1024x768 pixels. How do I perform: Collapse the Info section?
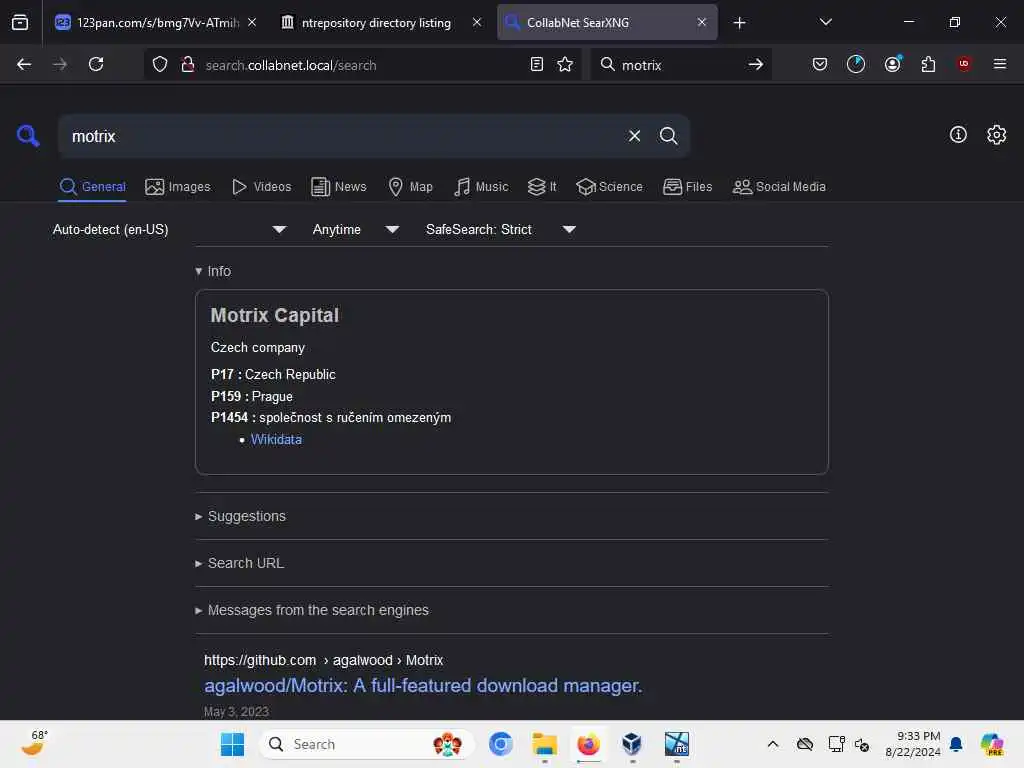(x=213, y=271)
